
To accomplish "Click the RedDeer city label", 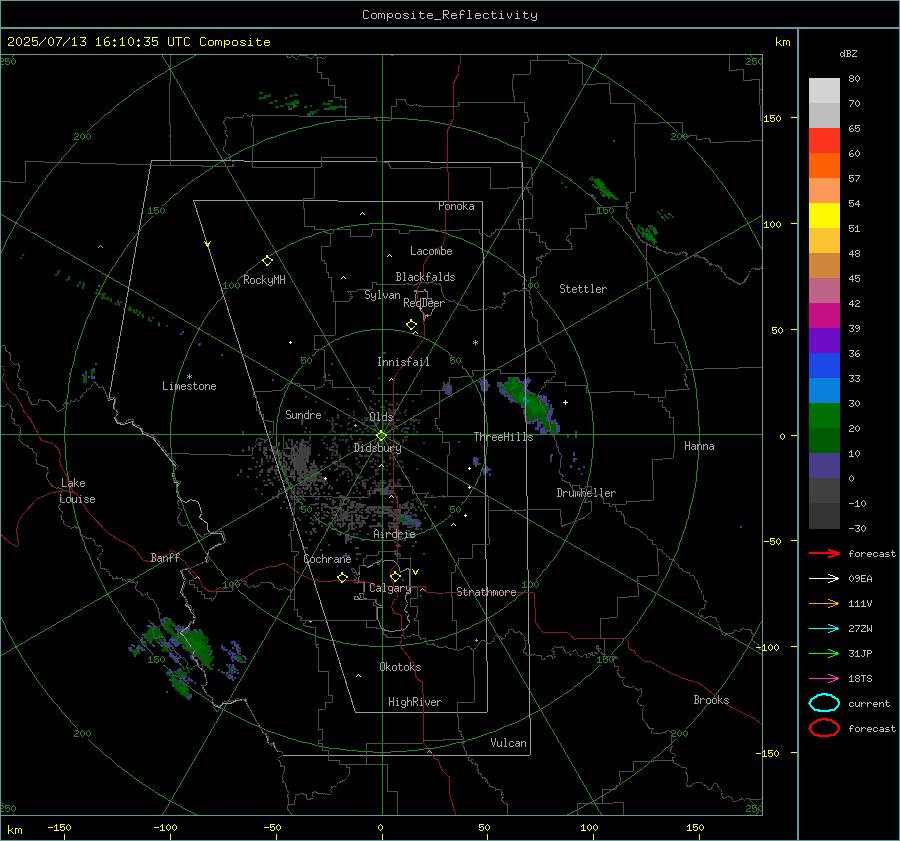I will tap(424, 303).
